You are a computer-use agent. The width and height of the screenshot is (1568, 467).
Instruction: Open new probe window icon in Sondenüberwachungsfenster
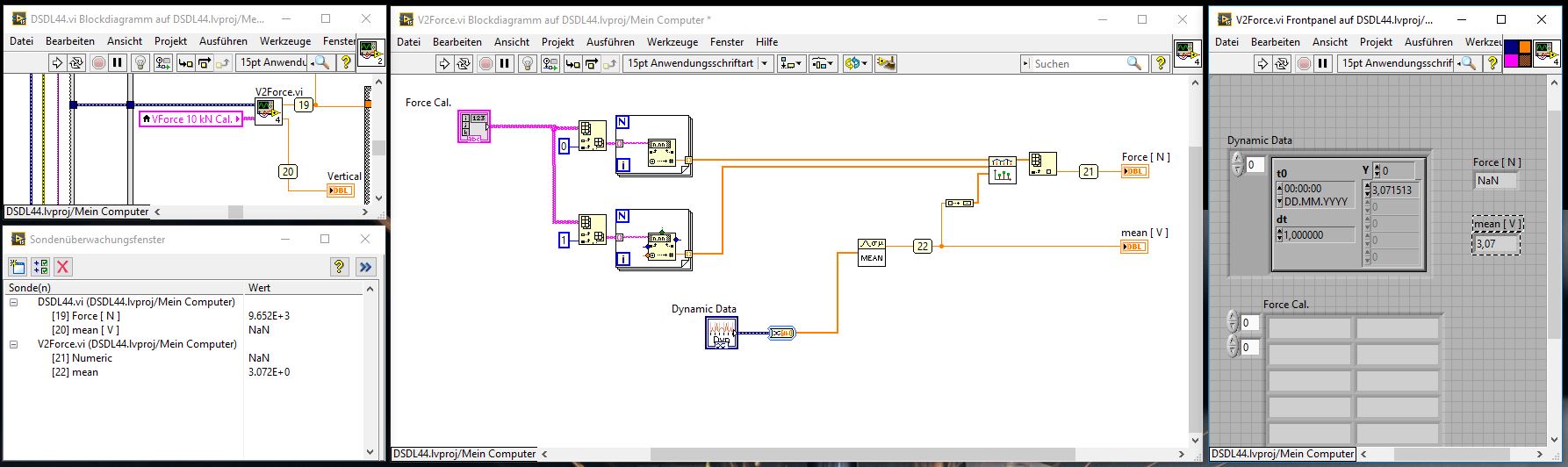(x=18, y=267)
